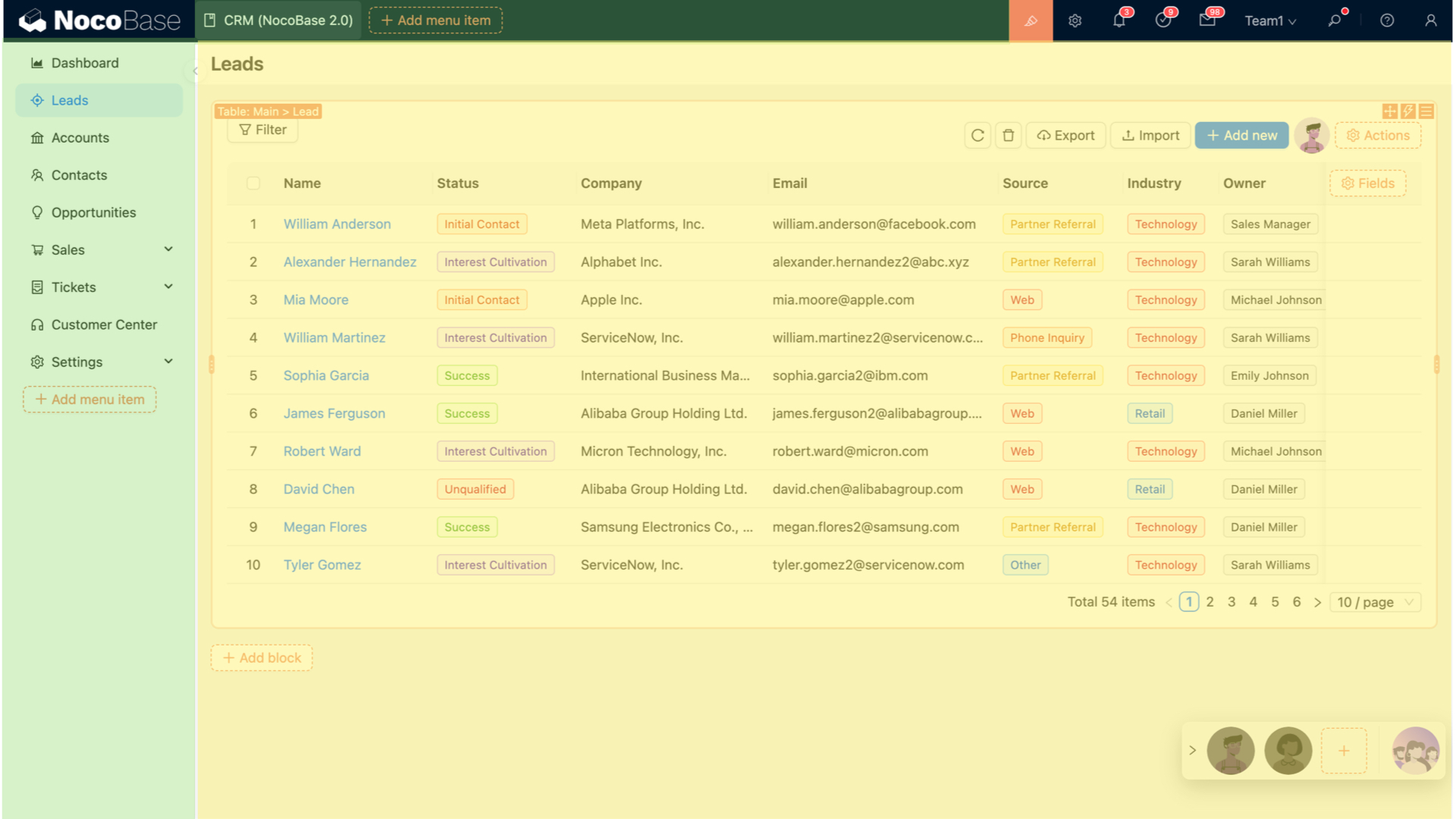Click the UI editor highlighter icon
Image resolution: width=1456 pixels, height=819 pixels.
click(x=1030, y=20)
